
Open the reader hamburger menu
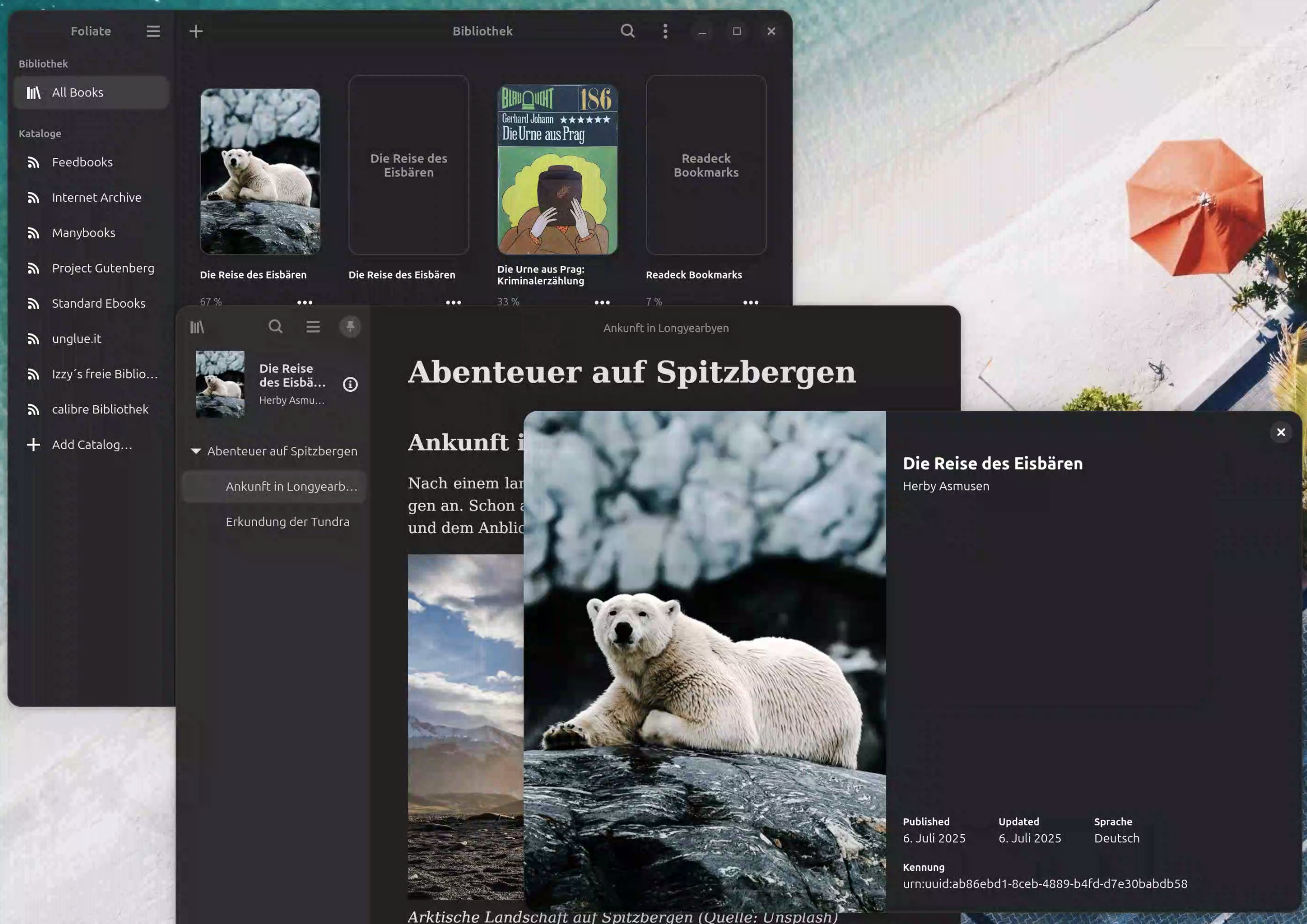(x=313, y=327)
